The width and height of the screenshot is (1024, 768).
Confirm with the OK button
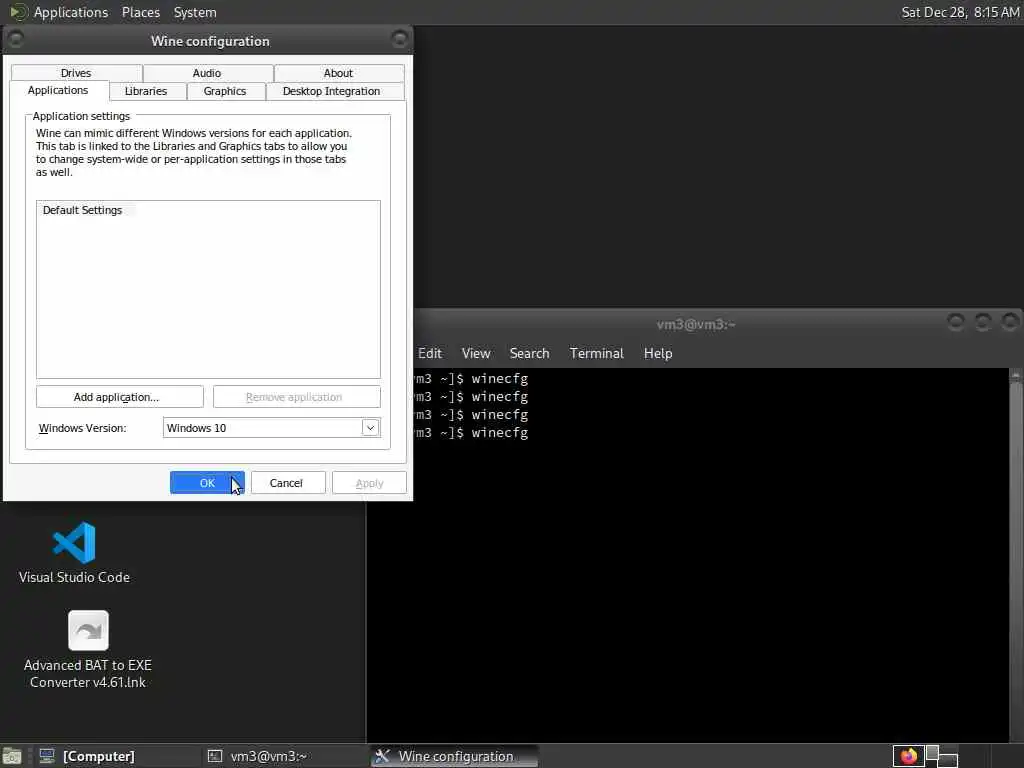207,483
